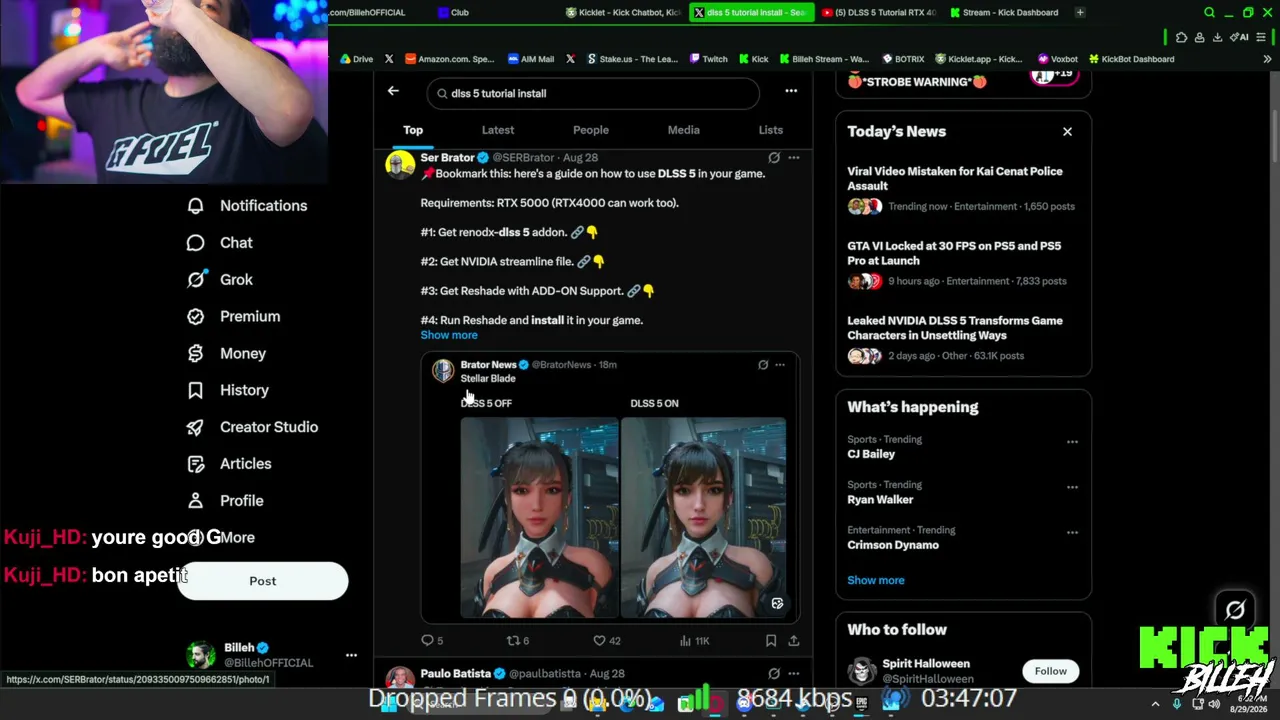Click the search field with dlss 5 query
This screenshot has width=1280, height=720.
(x=593, y=93)
